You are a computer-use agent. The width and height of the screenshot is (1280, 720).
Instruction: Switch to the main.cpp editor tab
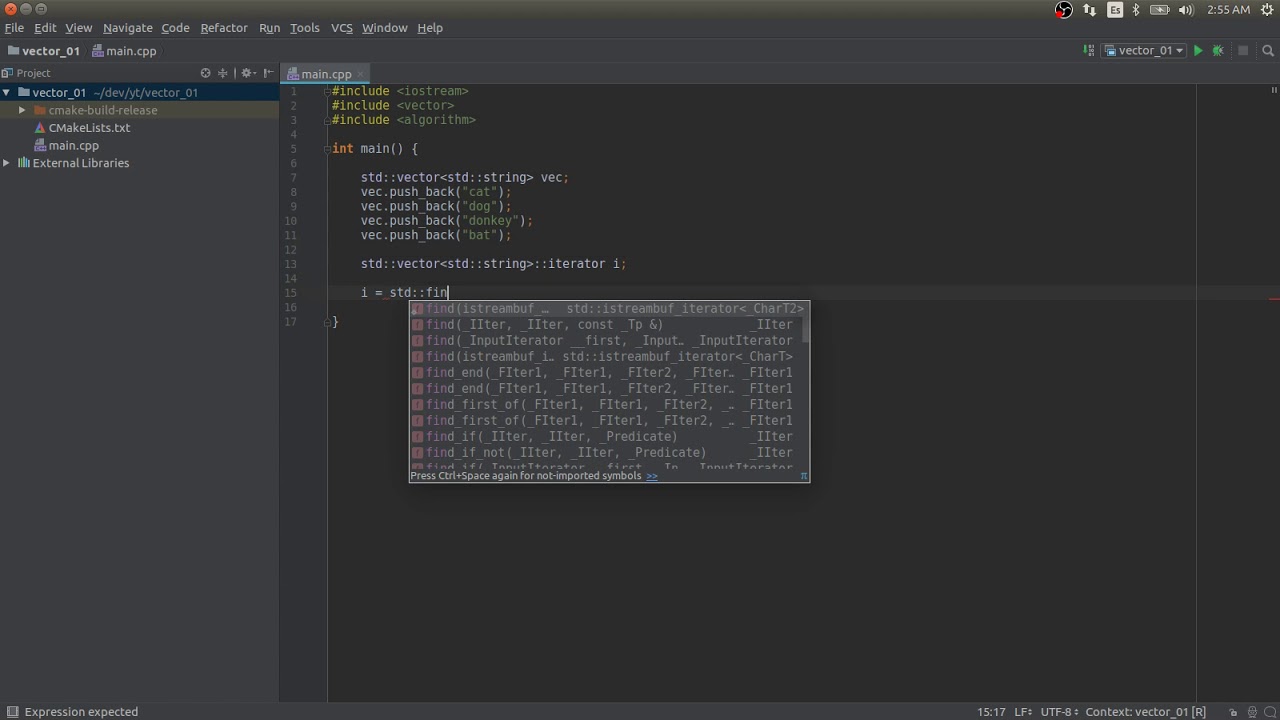pos(326,73)
